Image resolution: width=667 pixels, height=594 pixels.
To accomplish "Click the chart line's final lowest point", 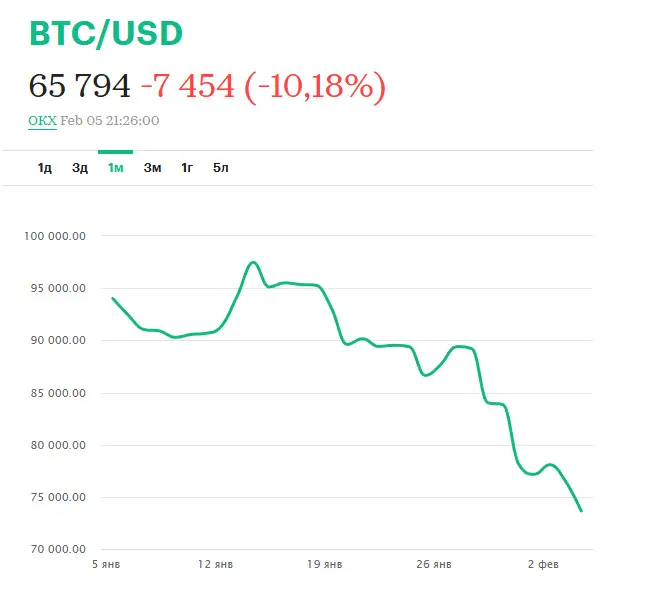I will [x=581, y=511].
